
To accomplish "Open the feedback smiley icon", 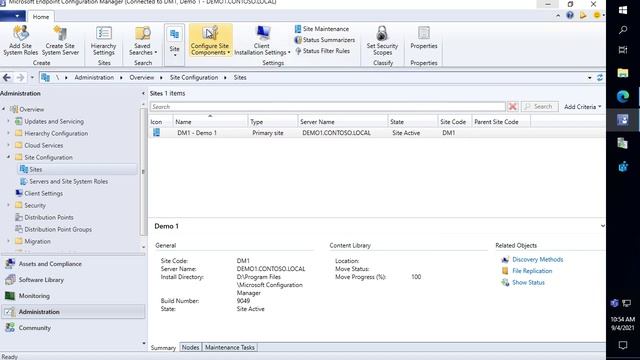I will pos(597,16).
